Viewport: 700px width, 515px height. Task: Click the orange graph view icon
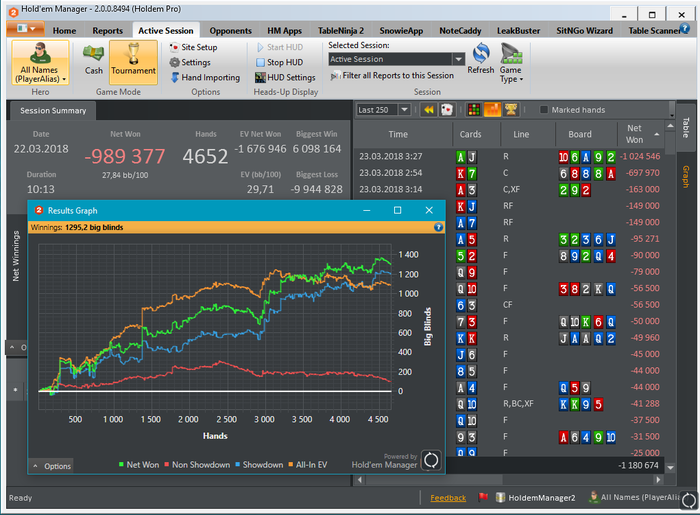click(x=492, y=110)
